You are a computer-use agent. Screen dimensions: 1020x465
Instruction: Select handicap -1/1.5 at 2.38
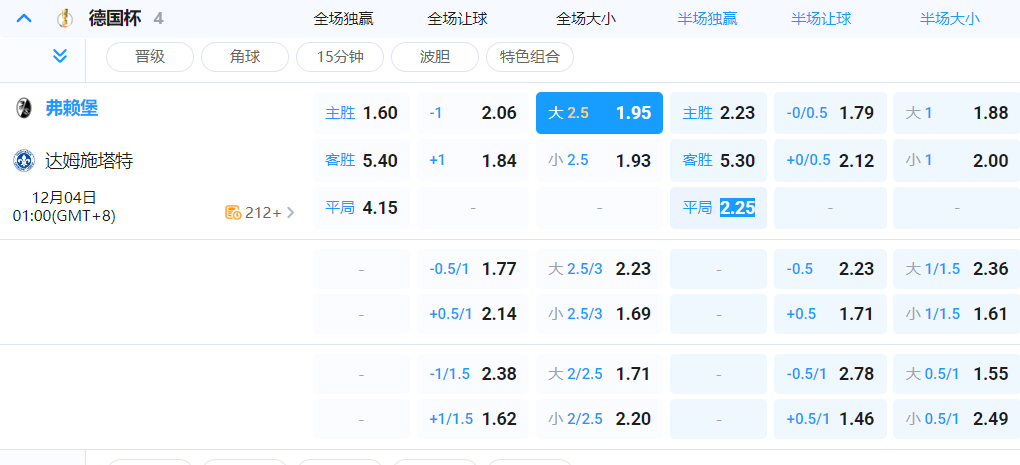pyautogui.click(x=473, y=374)
